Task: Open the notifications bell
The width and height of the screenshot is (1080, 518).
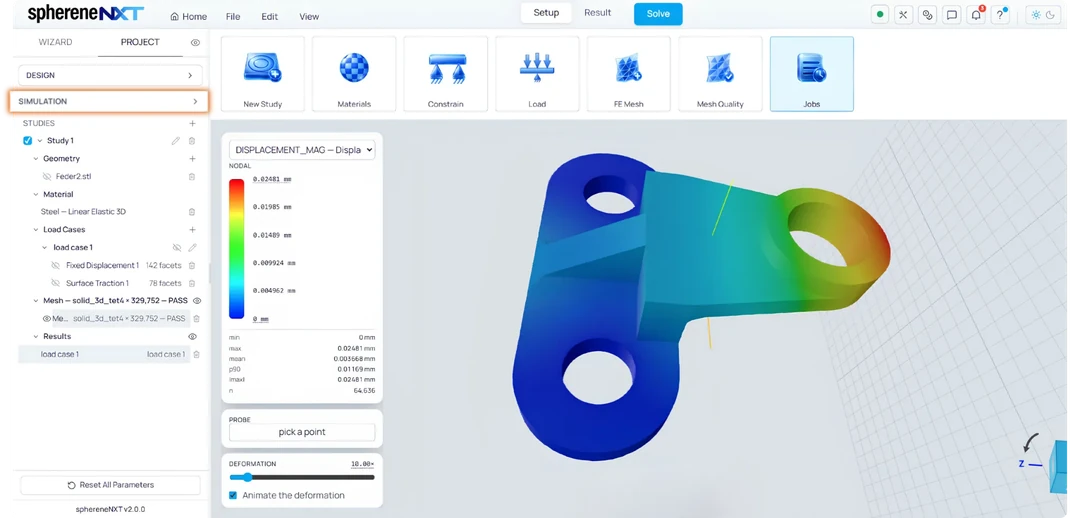Action: pos(976,14)
